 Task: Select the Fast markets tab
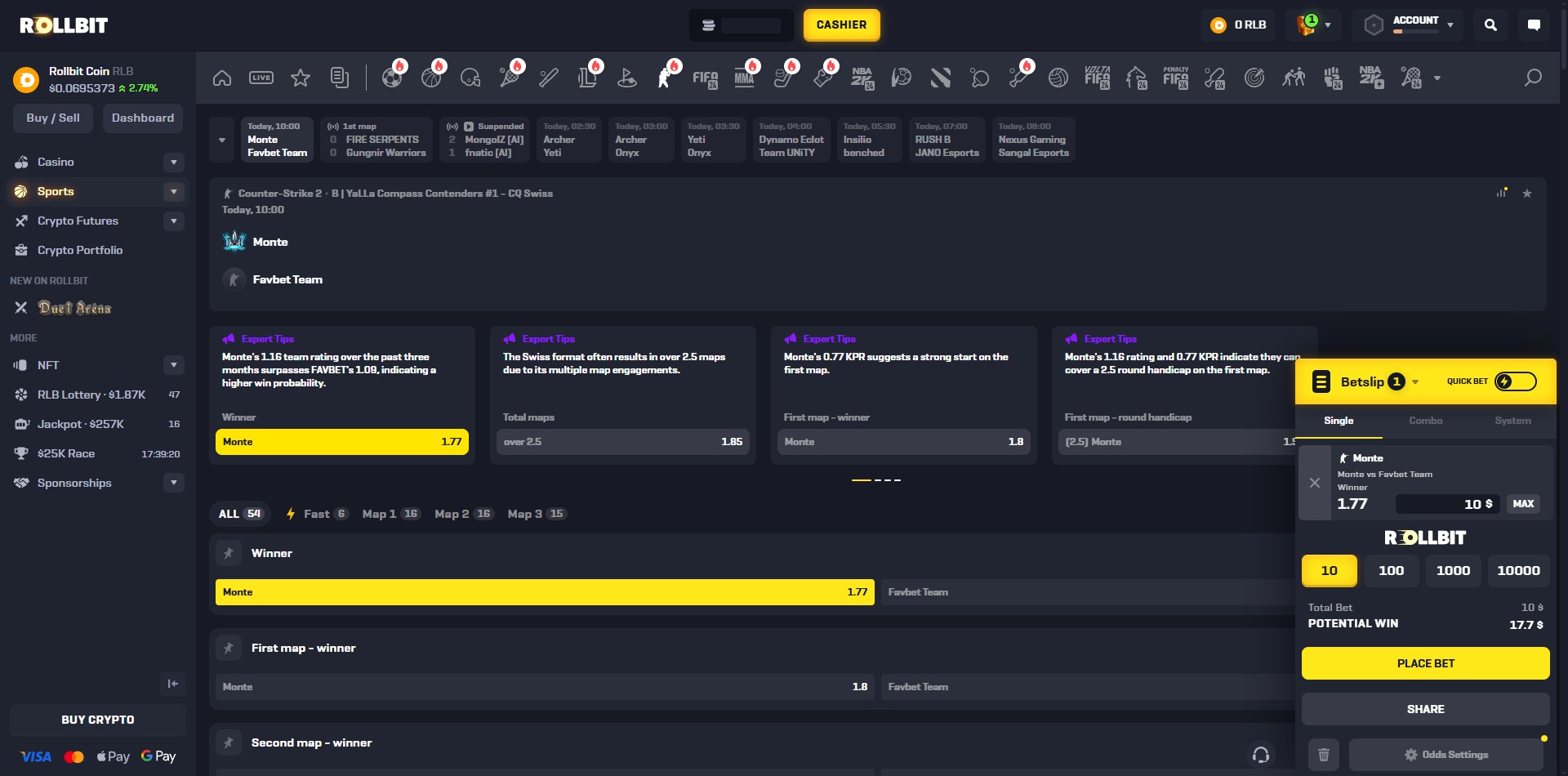pos(317,514)
